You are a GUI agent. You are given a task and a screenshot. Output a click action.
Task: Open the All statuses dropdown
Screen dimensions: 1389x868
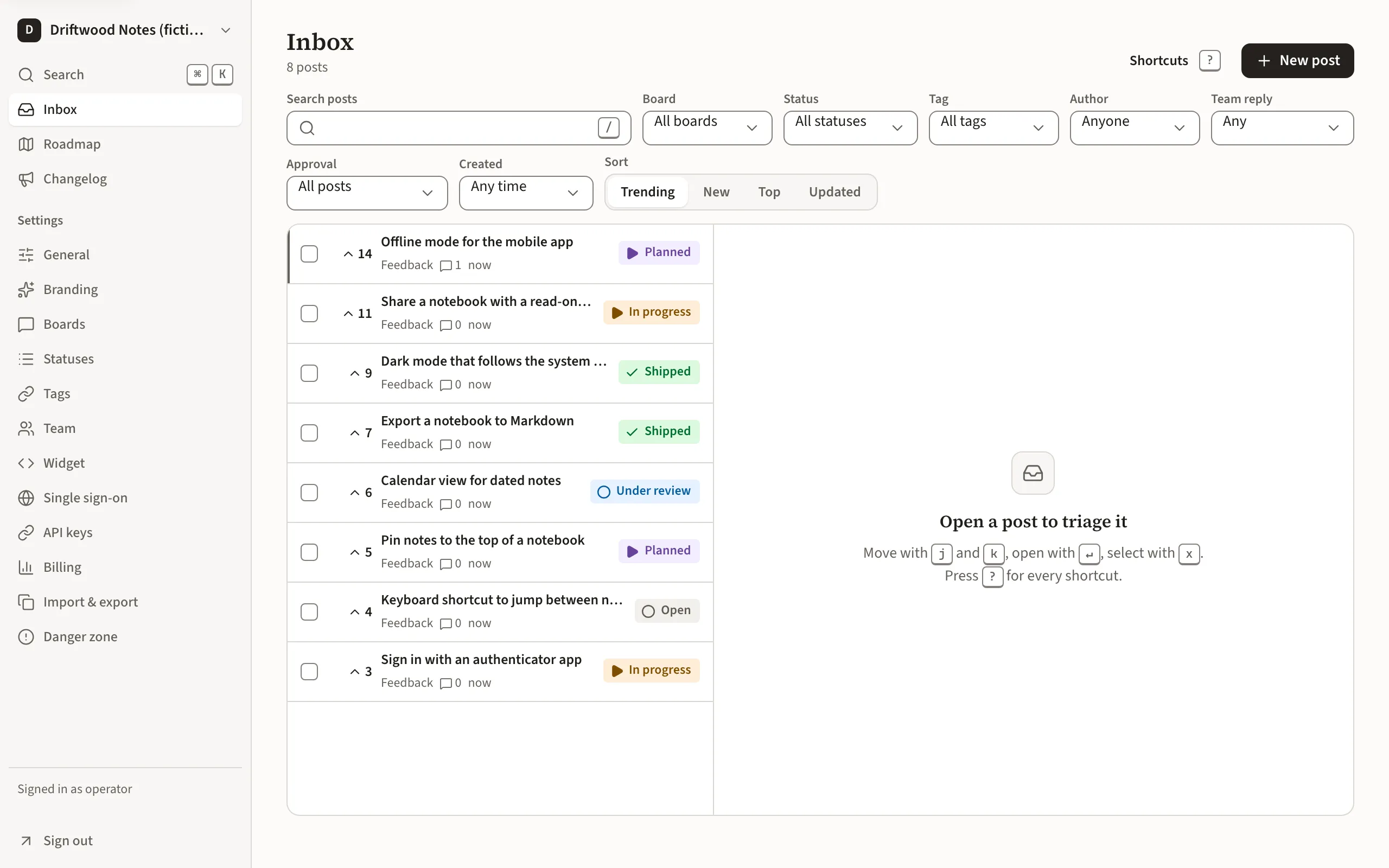(850, 128)
